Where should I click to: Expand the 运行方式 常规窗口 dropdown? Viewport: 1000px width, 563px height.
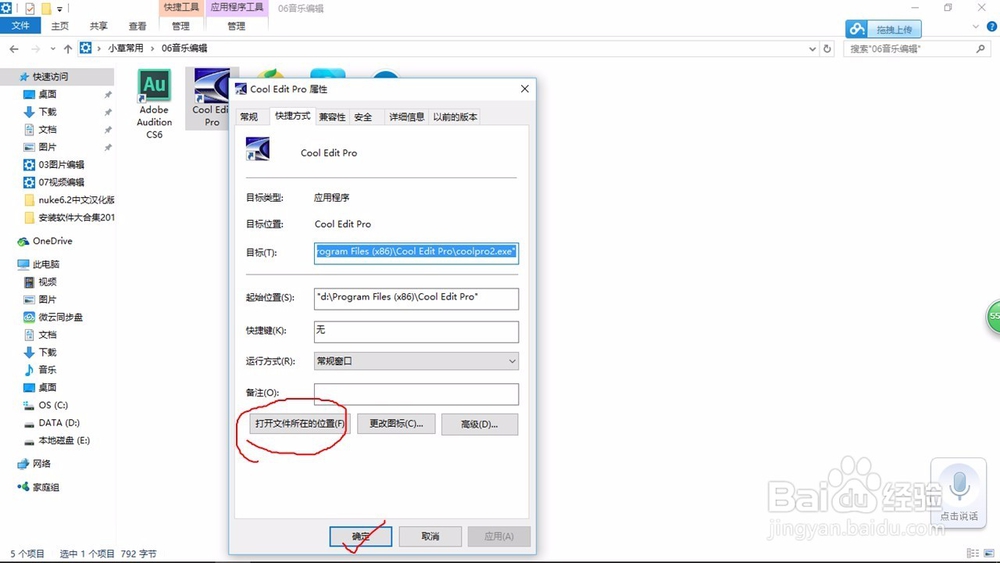click(416, 361)
